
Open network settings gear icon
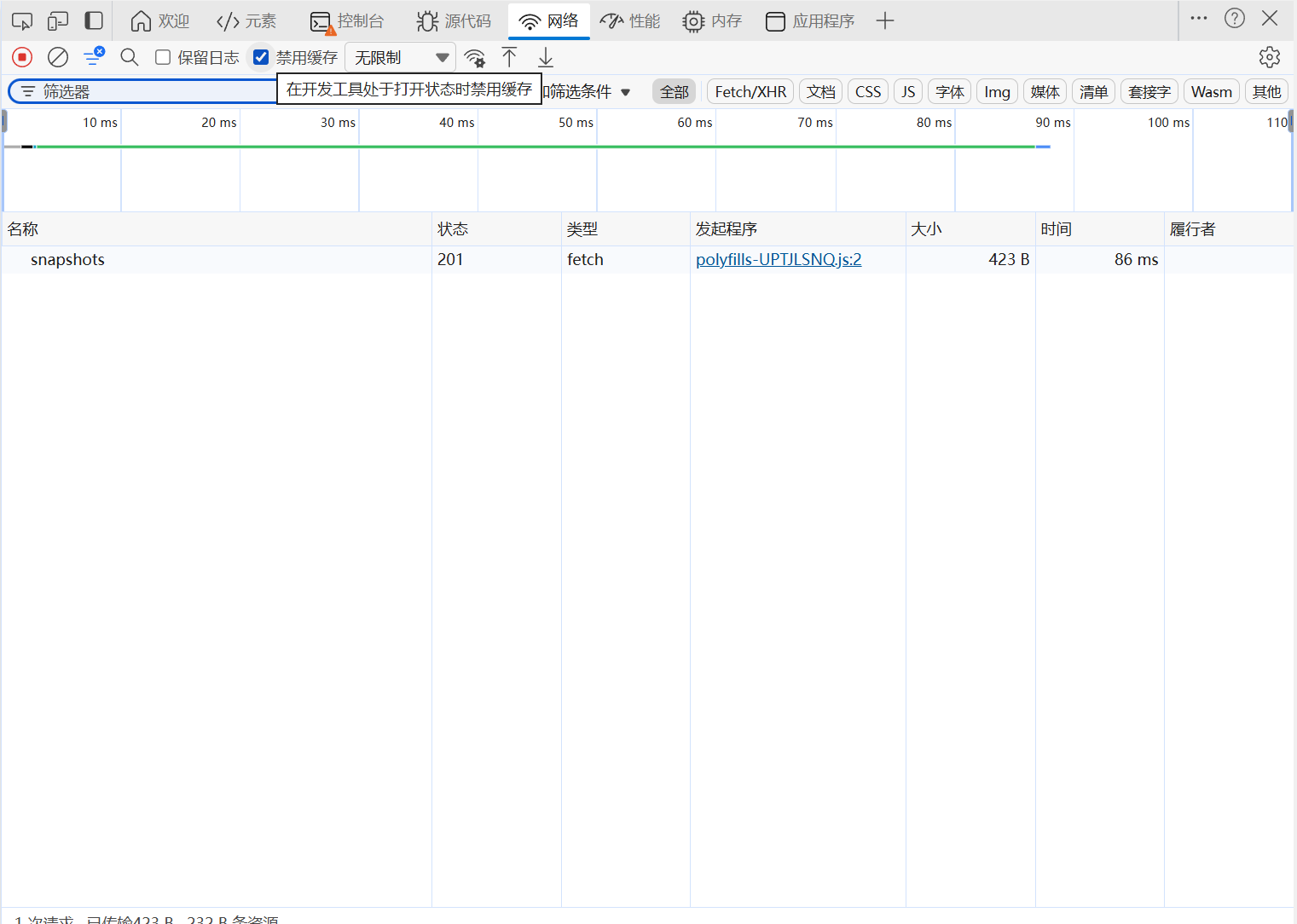click(1270, 57)
